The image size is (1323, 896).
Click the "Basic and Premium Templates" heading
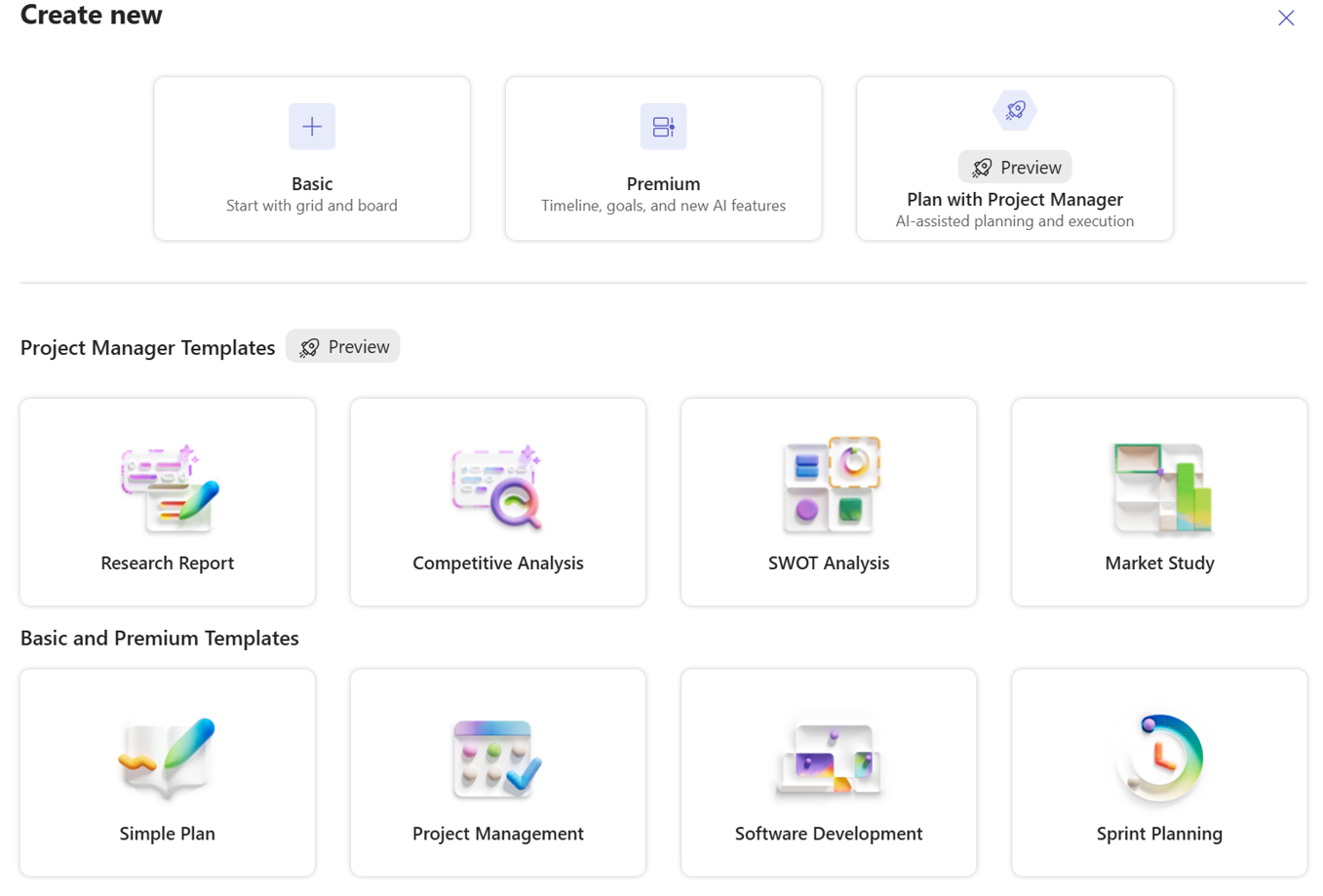160,638
